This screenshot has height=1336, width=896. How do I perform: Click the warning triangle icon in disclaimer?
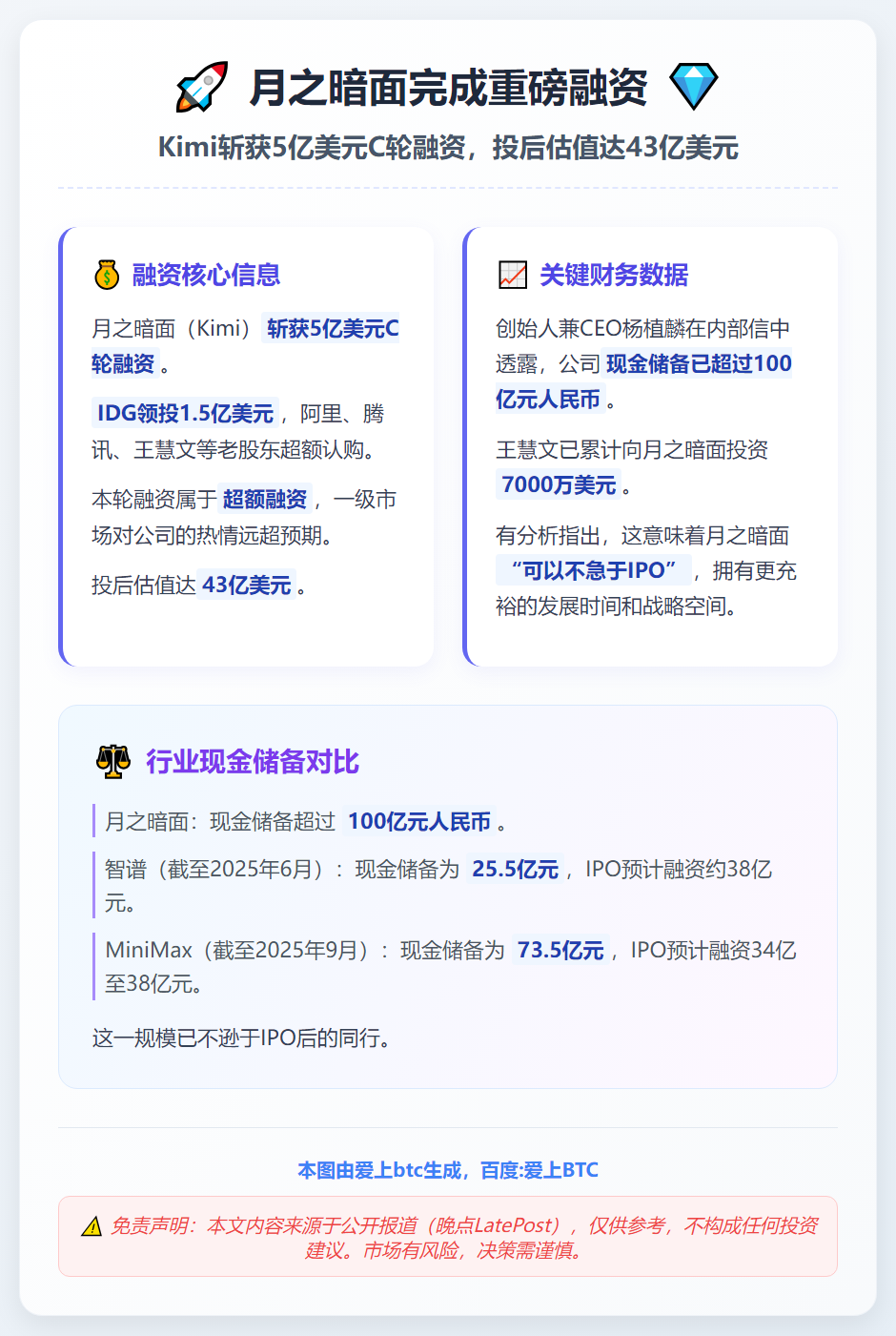click(92, 1226)
